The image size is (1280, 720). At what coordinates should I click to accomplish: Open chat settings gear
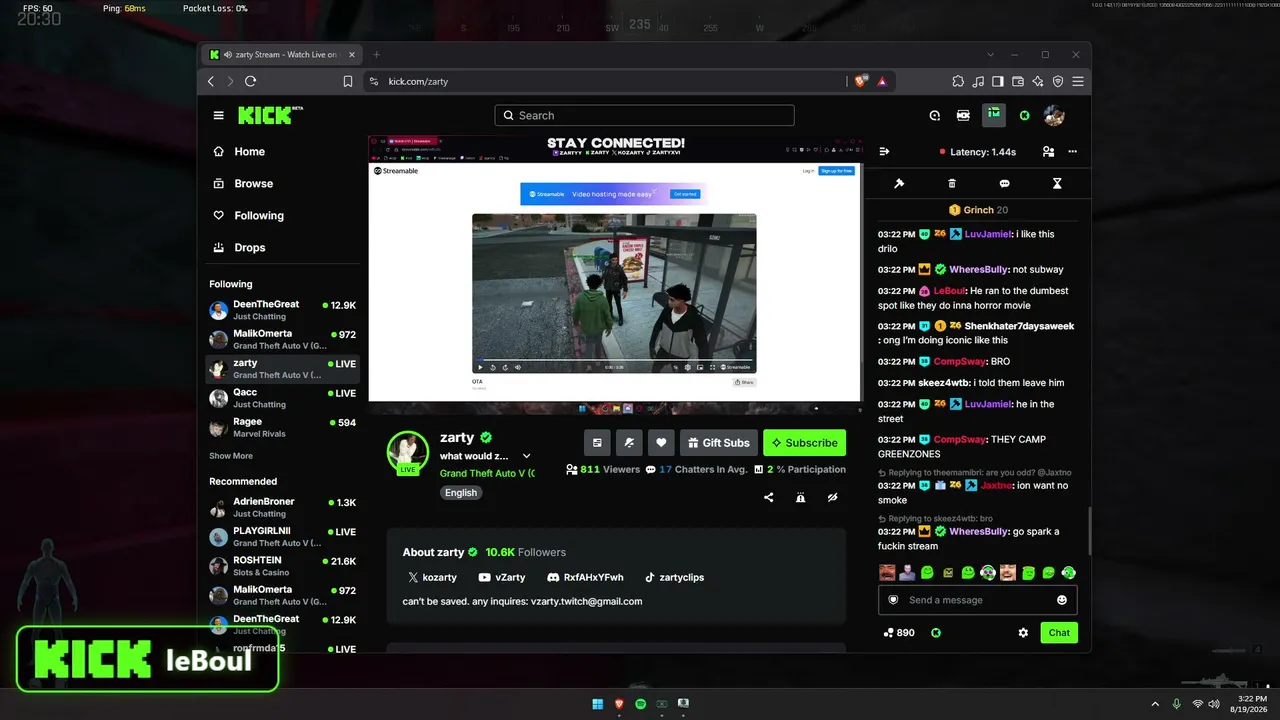click(x=1023, y=633)
